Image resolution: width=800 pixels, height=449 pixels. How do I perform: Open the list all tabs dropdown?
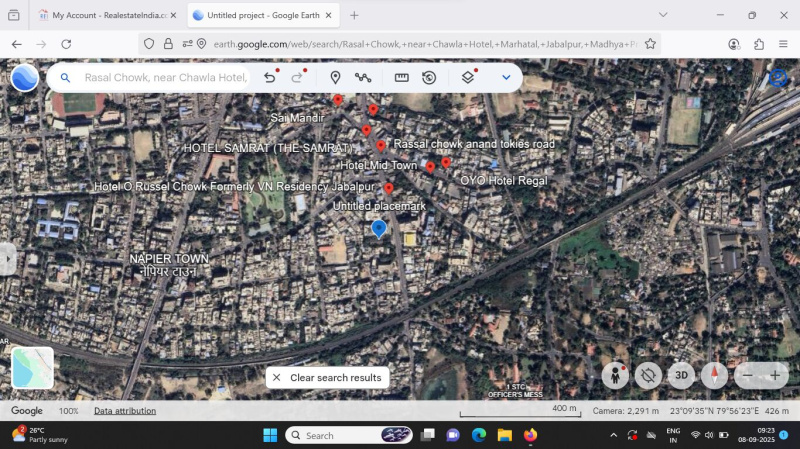(663, 15)
